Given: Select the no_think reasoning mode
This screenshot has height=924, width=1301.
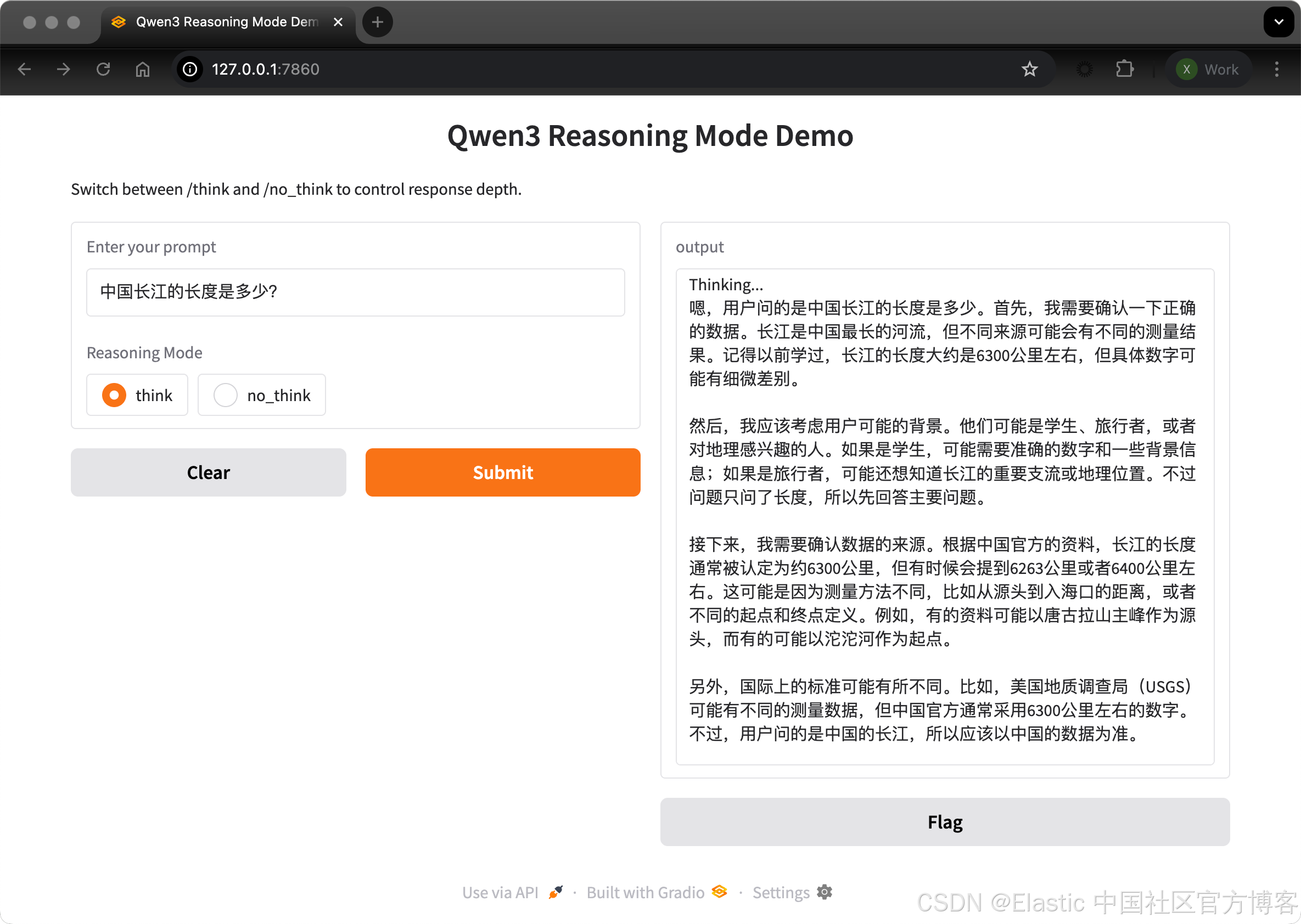Looking at the screenshot, I should point(262,395).
